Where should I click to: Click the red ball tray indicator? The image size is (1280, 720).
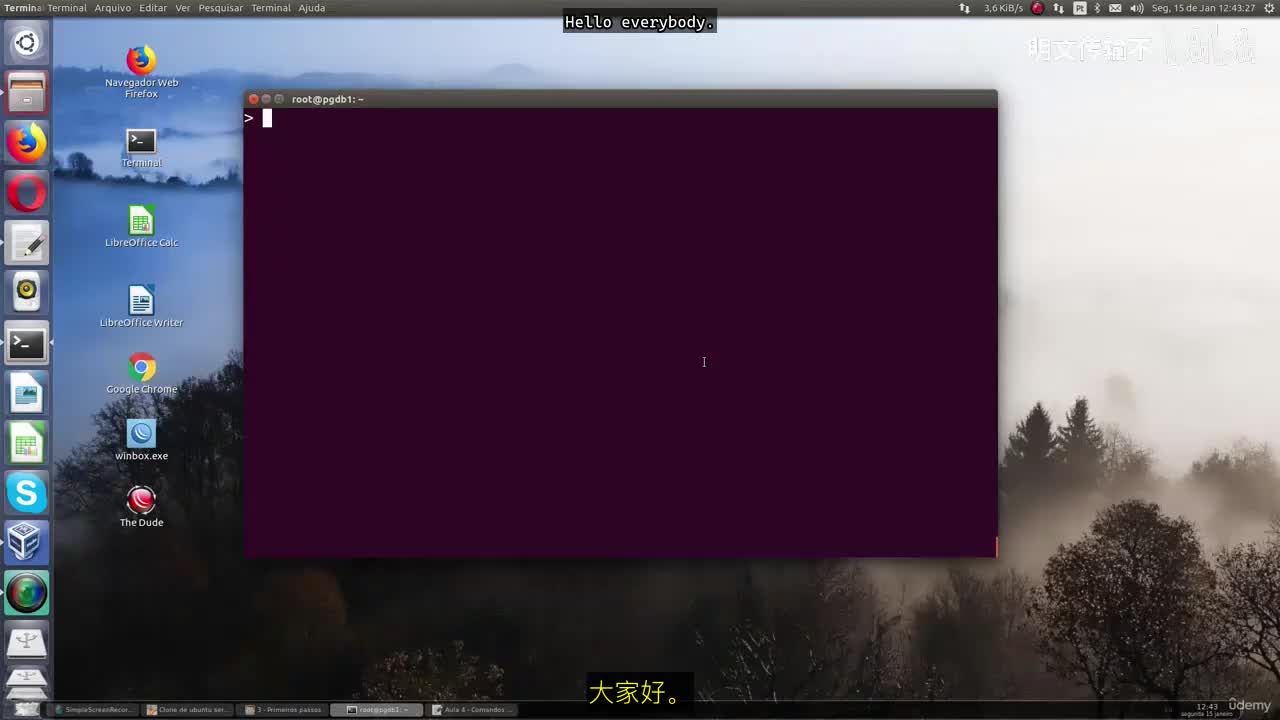[x=1038, y=8]
